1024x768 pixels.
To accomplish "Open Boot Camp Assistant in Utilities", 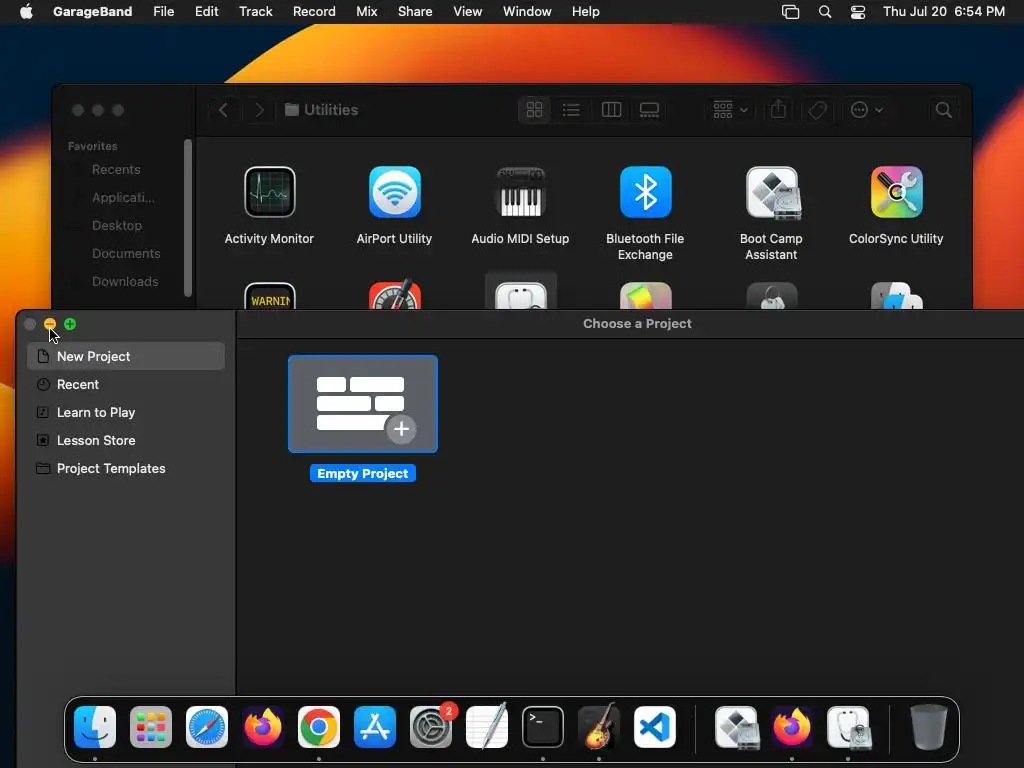I will (773, 192).
